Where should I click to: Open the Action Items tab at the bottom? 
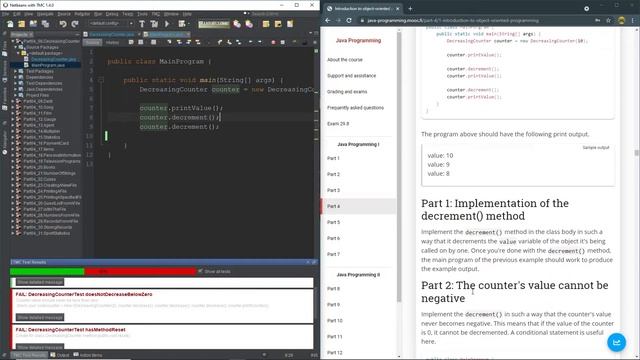88,355
